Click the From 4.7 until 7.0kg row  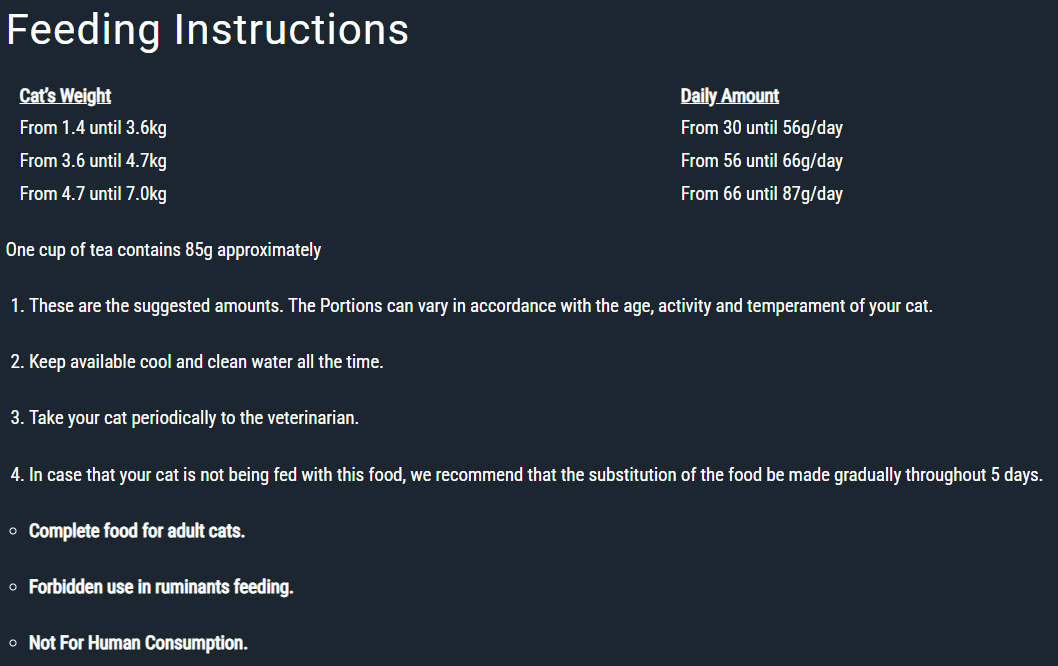93,194
